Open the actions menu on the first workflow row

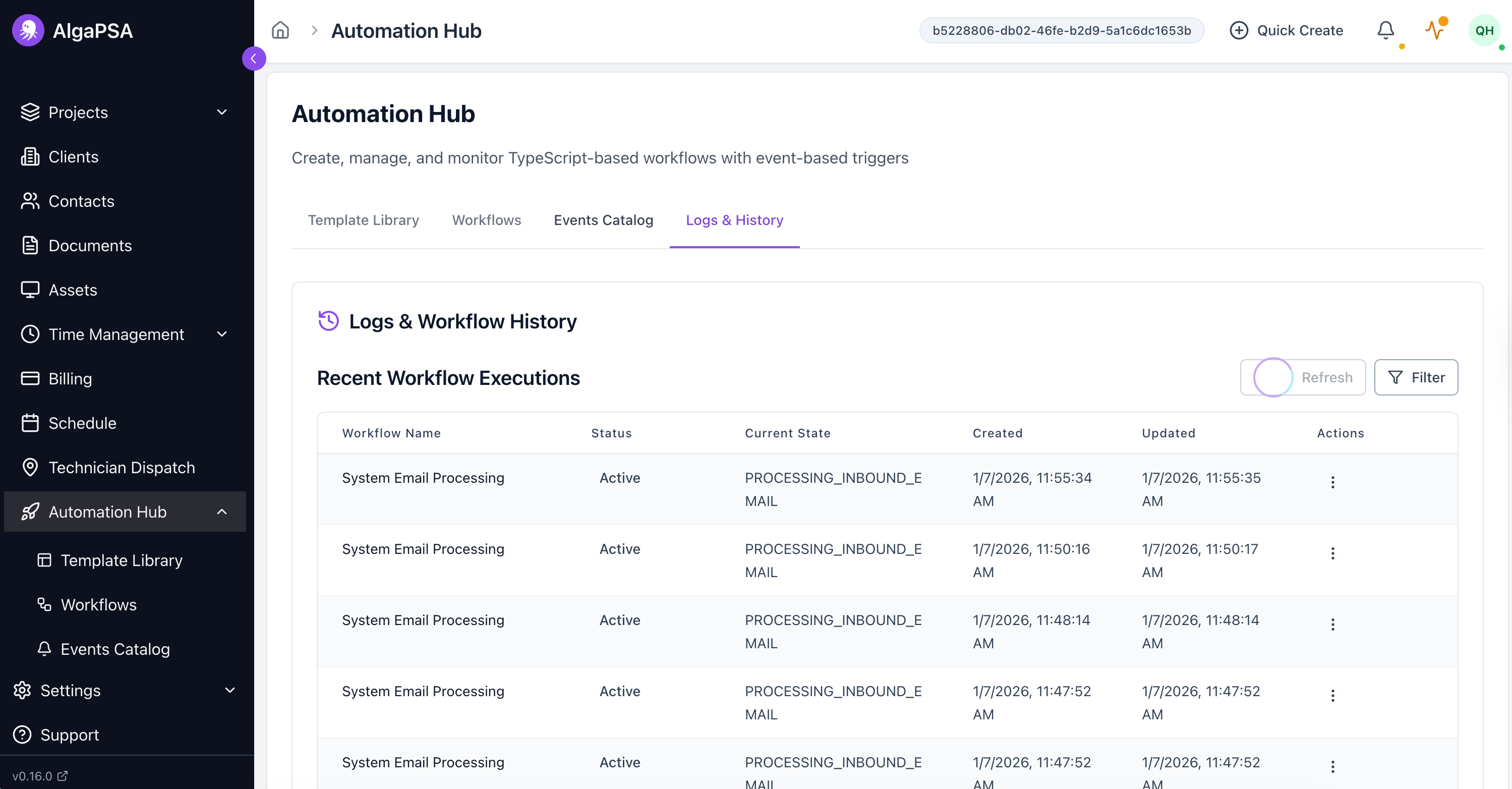pyautogui.click(x=1332, y=481)
